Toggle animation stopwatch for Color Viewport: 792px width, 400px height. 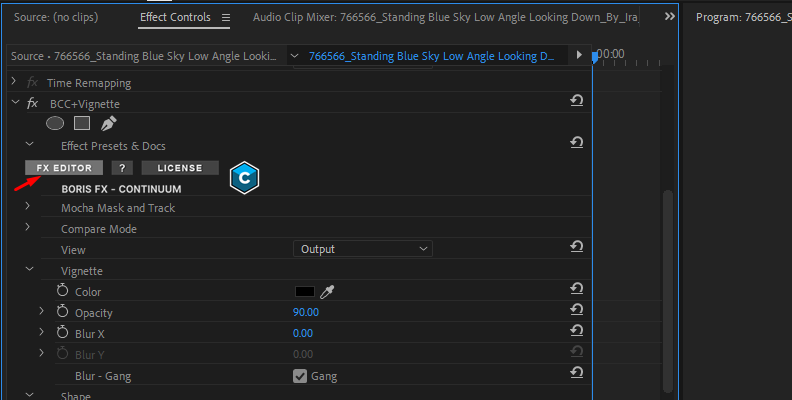62,290
